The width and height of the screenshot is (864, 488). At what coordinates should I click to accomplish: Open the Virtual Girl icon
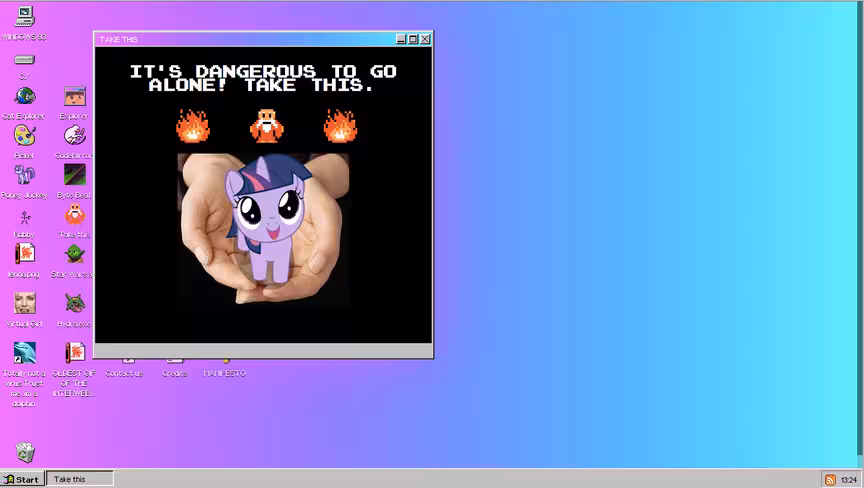(x=24, y=303)
